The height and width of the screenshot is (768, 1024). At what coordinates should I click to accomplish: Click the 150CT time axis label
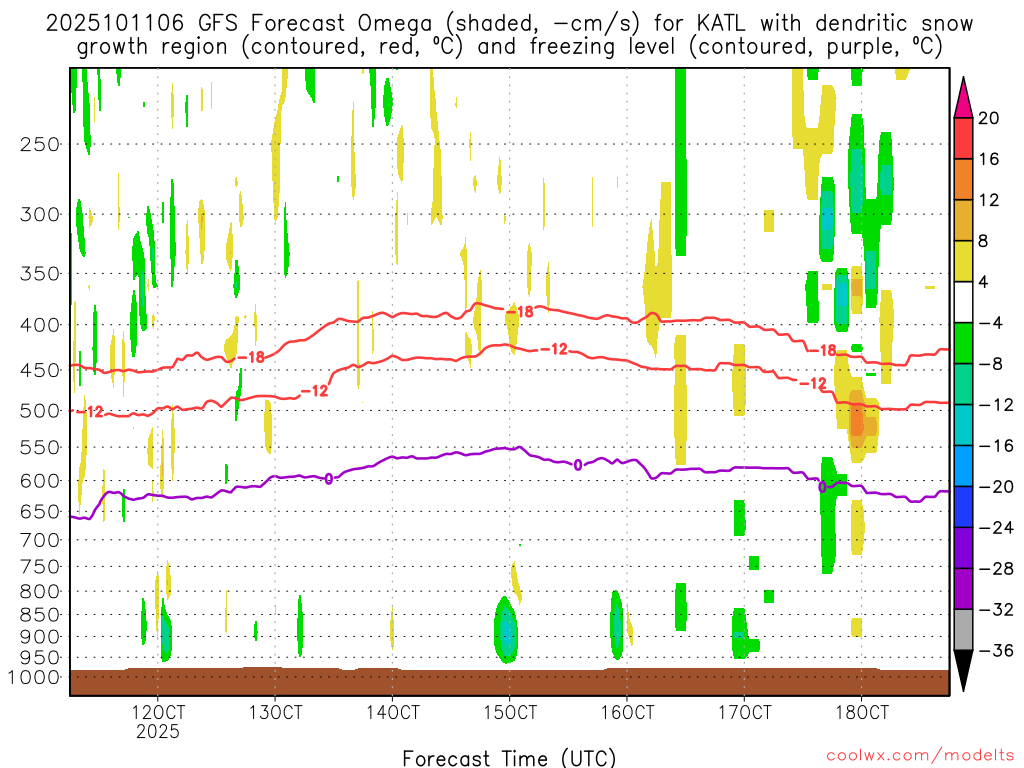(510, 712)
